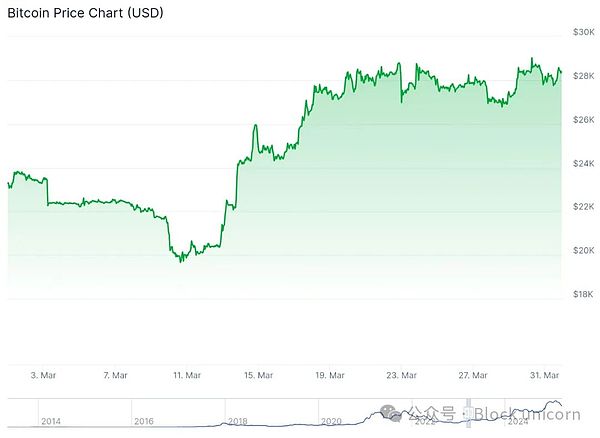
Task: Click the 23. Mar date label
Action: 402,375
